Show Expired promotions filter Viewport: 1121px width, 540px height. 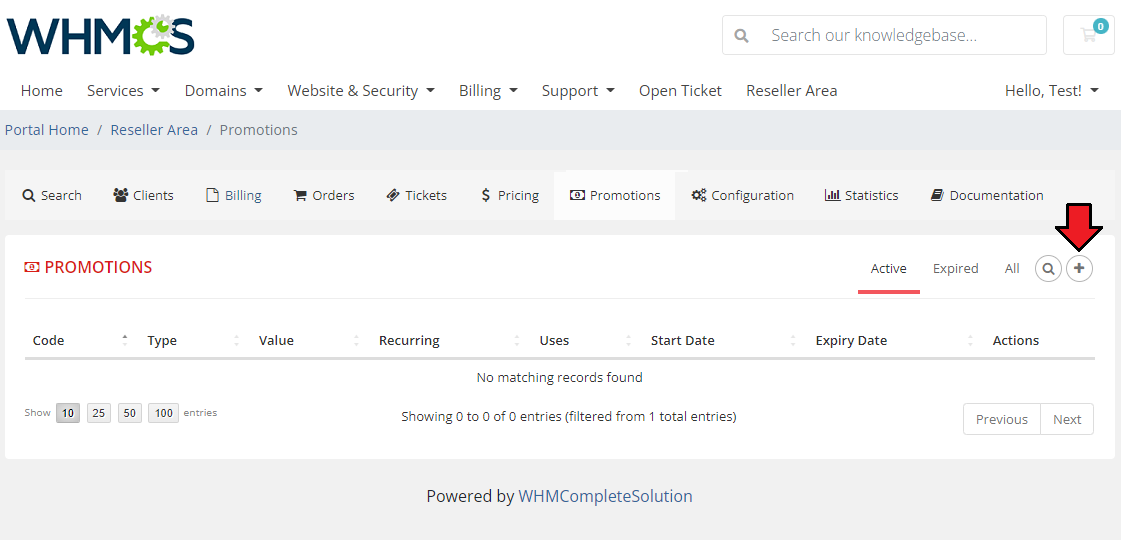tap(955, 269)
